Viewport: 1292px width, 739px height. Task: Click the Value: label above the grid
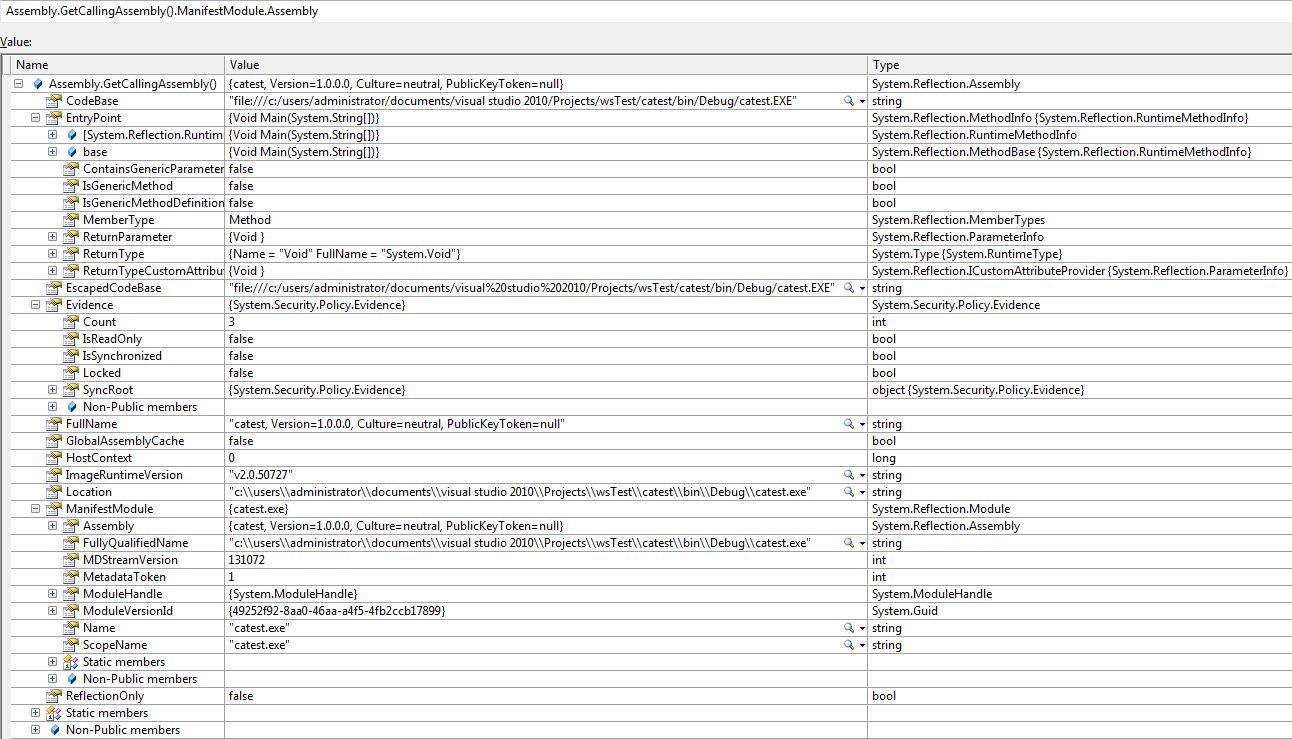(x=16, y=42)
